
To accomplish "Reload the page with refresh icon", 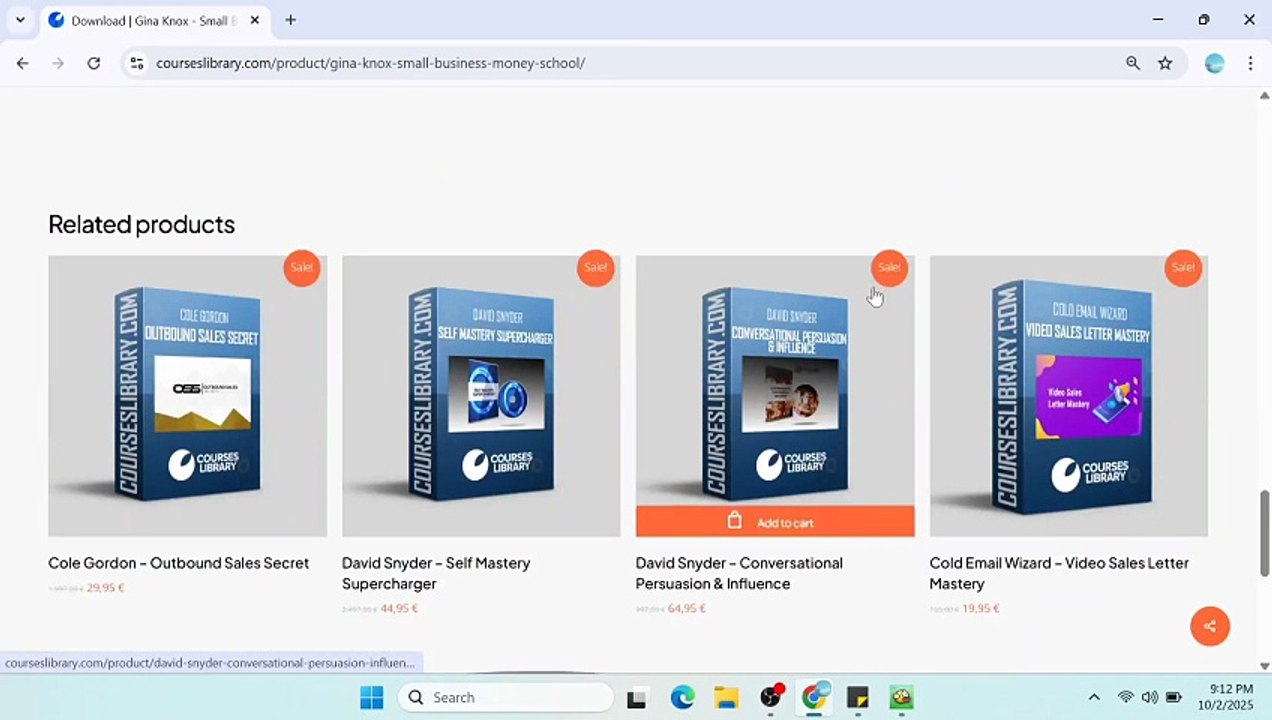I will (x=93, y=63).
